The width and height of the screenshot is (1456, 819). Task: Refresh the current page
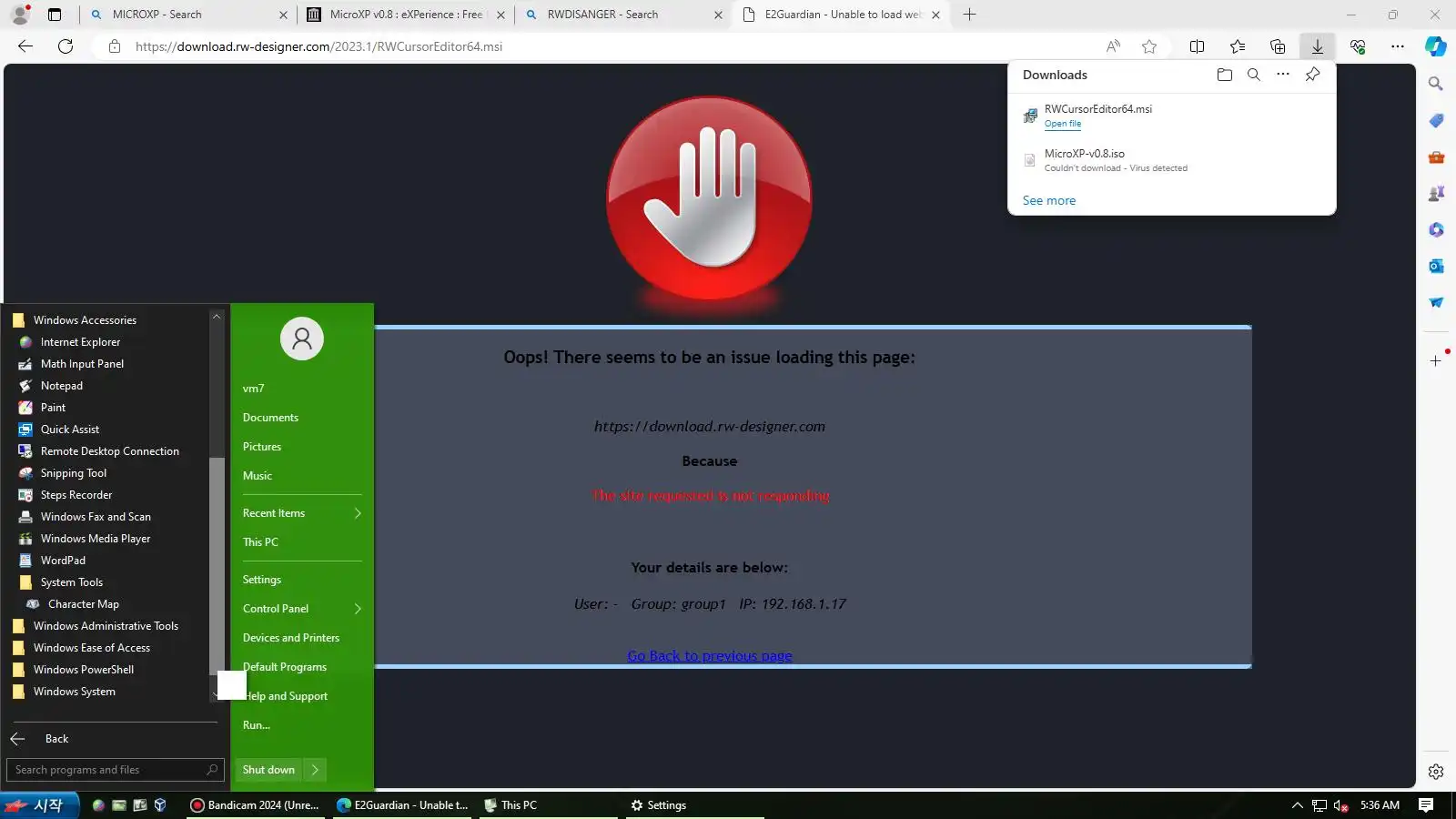pyautogui.click(x=66, y=46)
